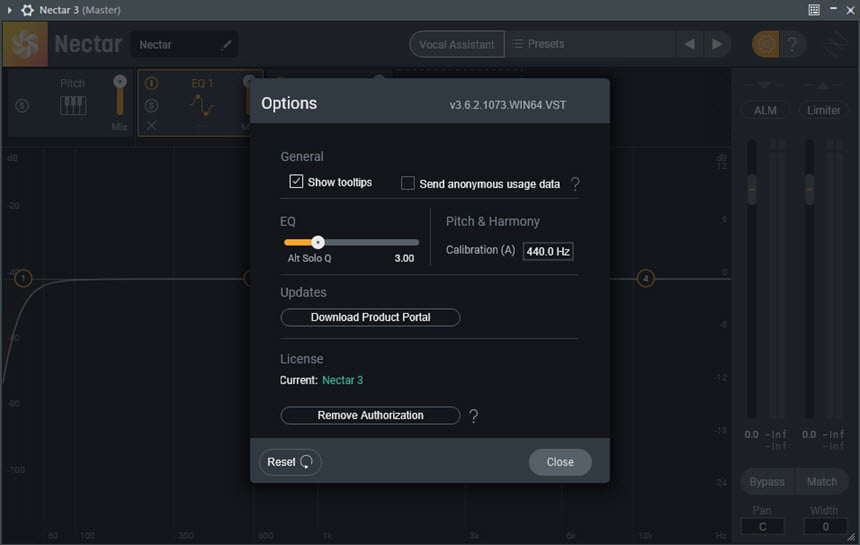Viewport: 860px width, 545px height.
Task: Expand the plugin window arrow in title bar
Action: click(x=9, y=10)
